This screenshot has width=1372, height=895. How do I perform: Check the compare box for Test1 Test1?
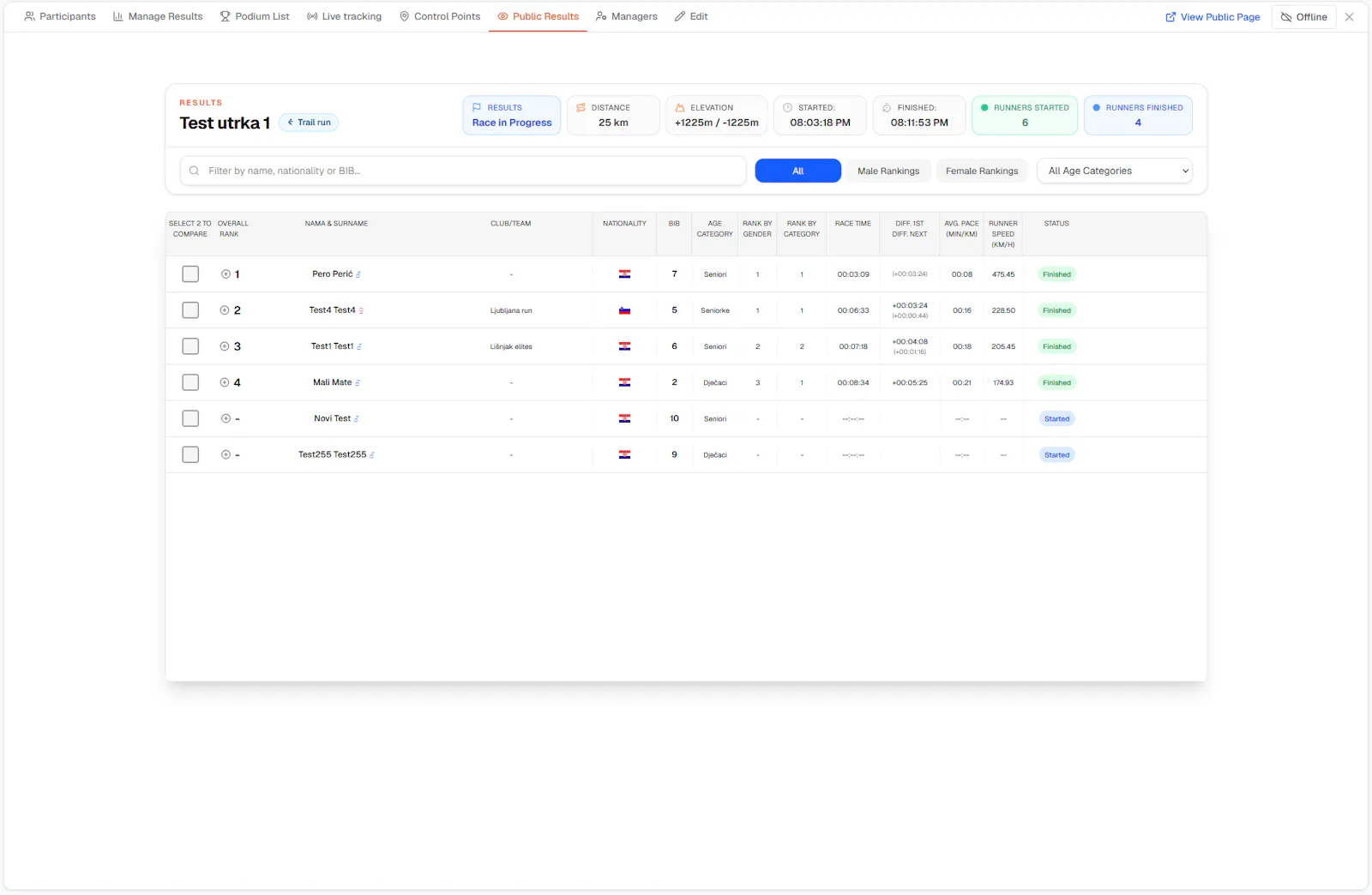click(x=190, y=346)
